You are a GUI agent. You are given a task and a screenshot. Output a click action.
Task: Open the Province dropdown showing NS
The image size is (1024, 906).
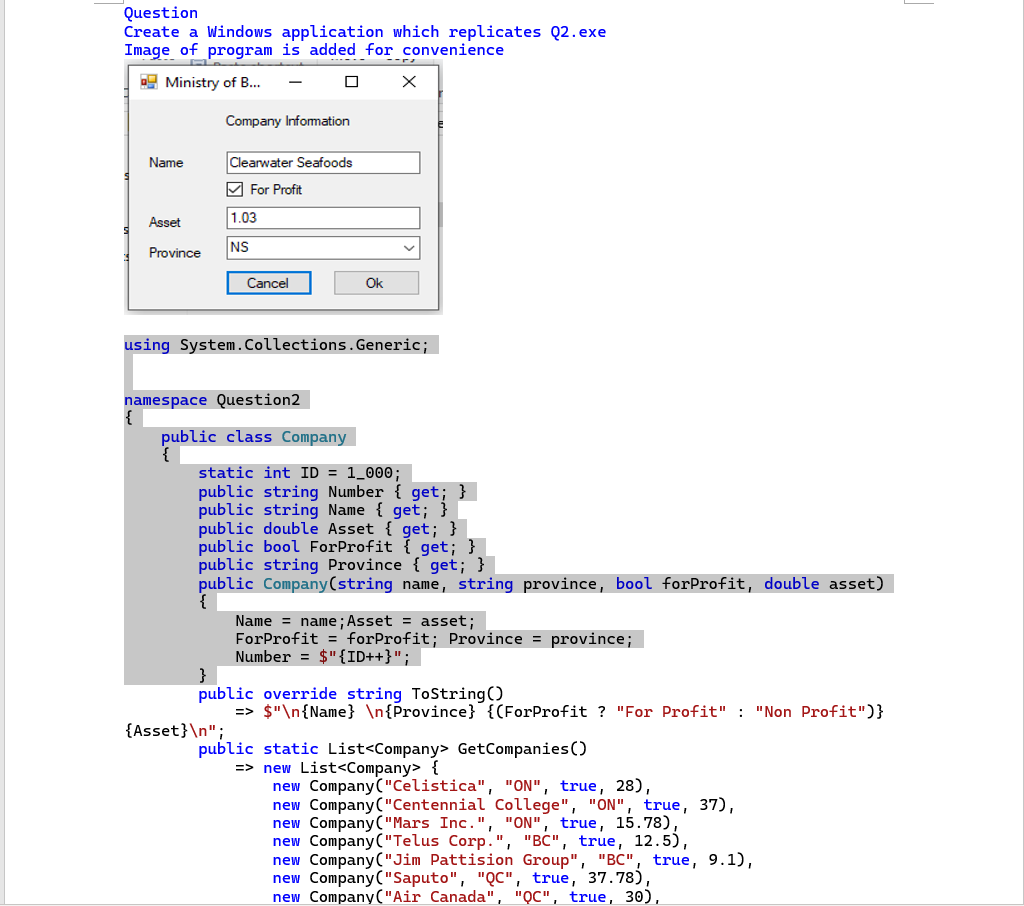[323, 248]
